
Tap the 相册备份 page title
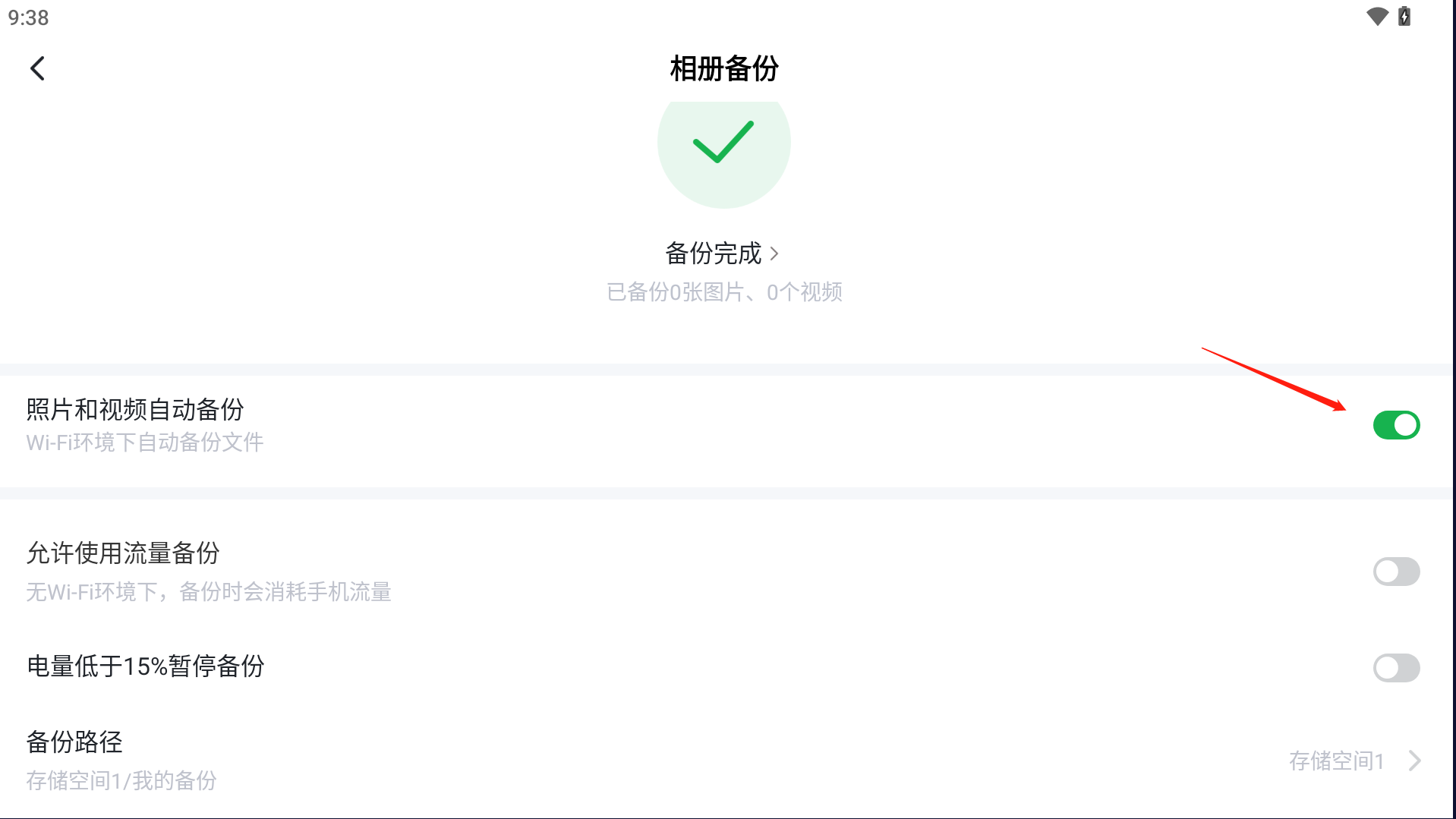pyautogui.click(x=724, y=69)
